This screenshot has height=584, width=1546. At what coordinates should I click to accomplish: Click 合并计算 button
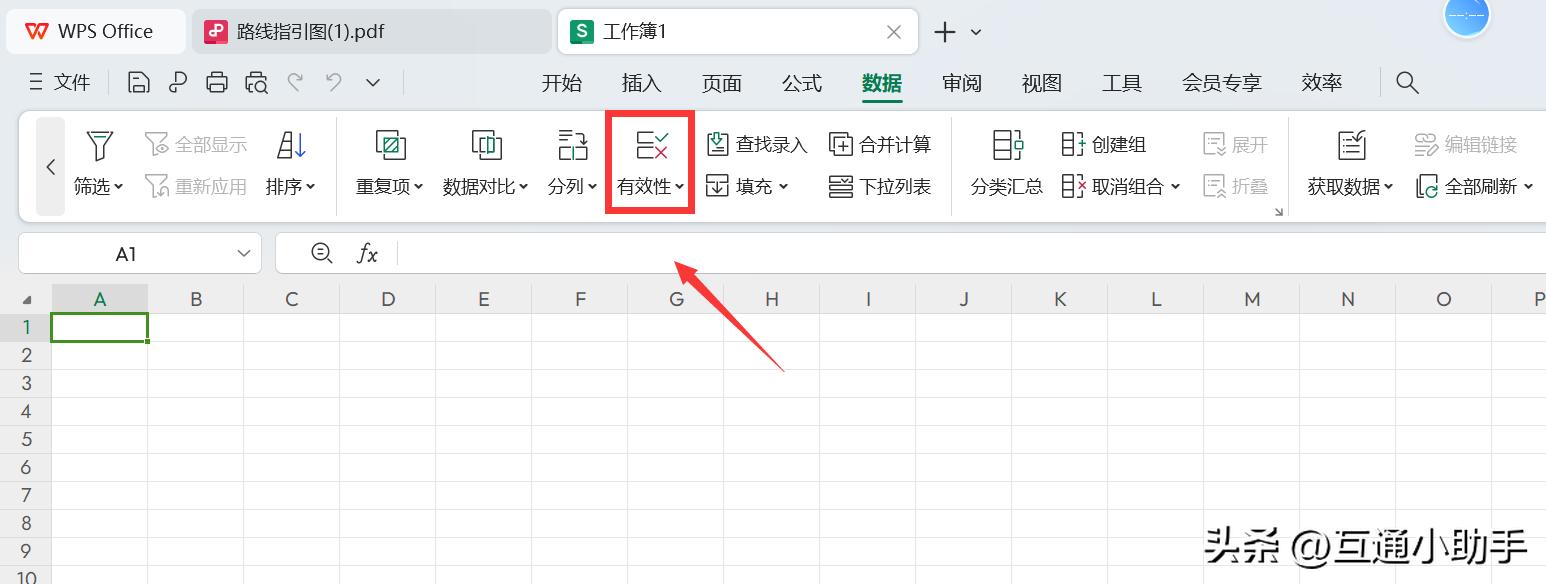coord(880,145)
